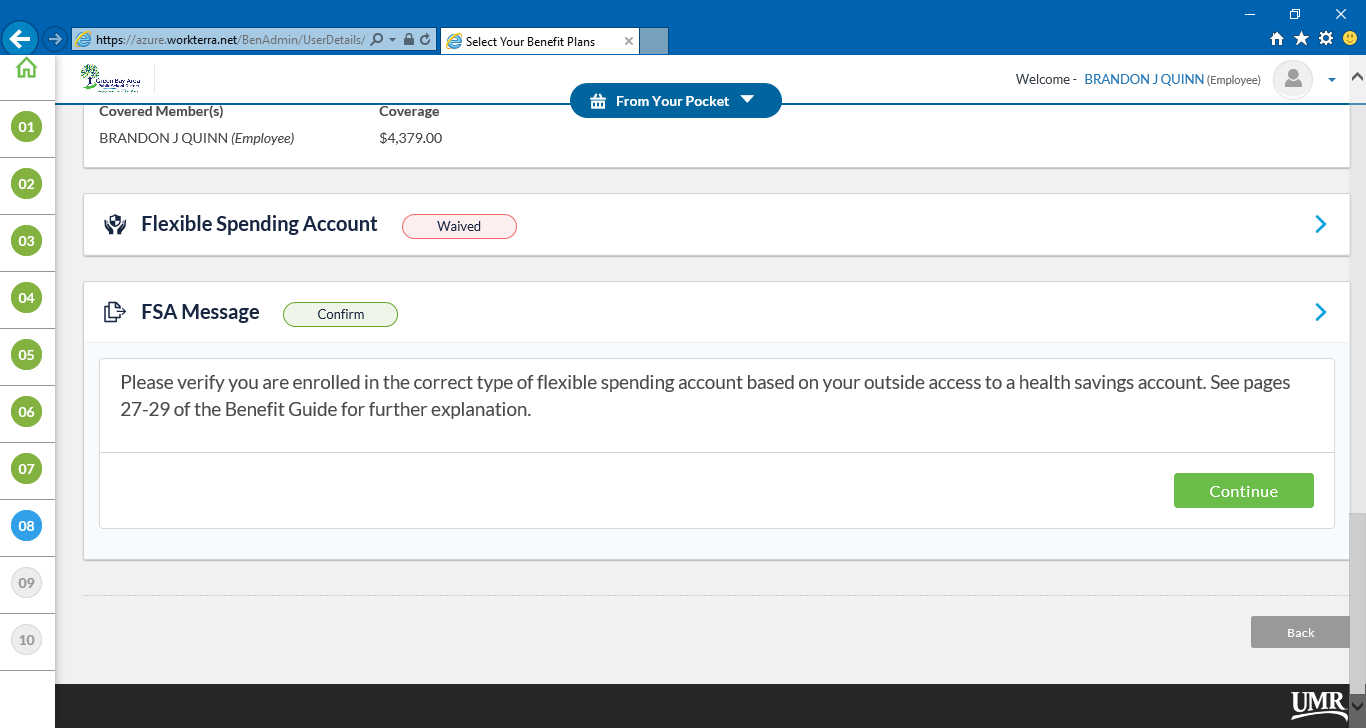Click the gray Back button
1366x728 pixels.
point(1300,632)
